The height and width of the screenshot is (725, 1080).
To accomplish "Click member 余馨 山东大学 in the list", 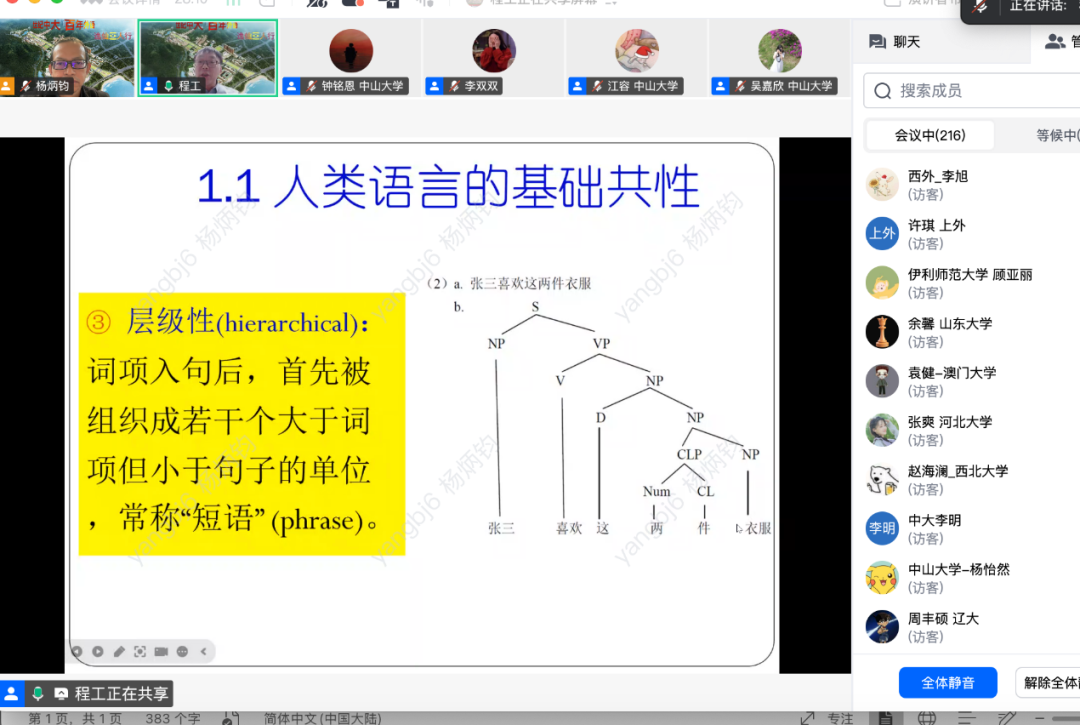I will click(x=950, y=332).
